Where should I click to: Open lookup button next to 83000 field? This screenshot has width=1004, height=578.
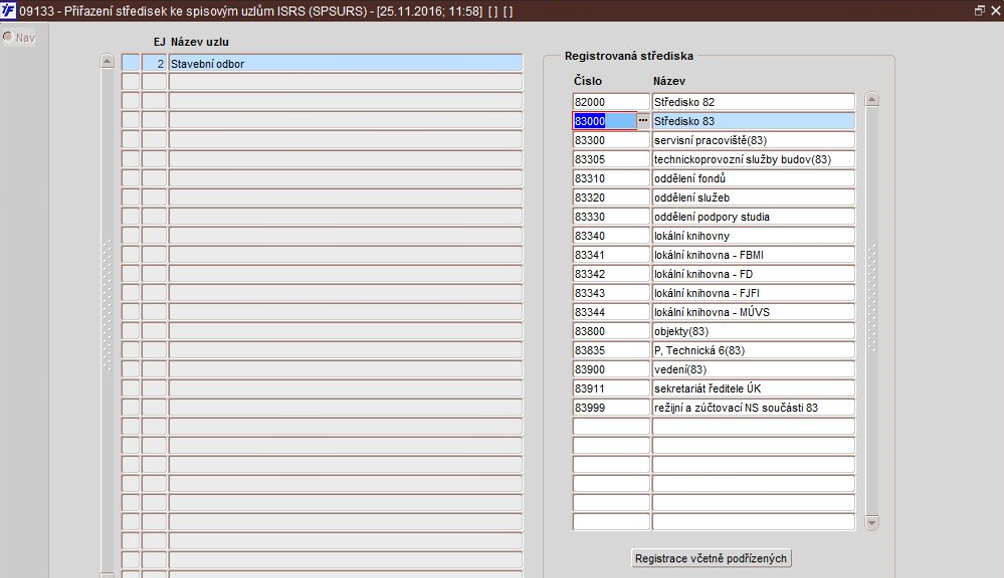(x=643, y=120)
